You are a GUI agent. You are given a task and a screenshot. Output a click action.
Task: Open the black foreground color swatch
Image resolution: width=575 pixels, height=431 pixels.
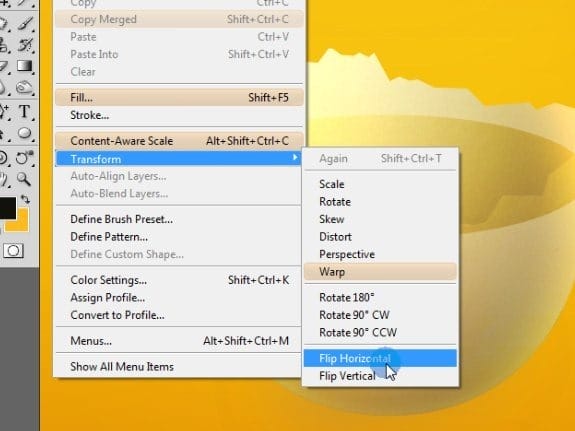7,208
